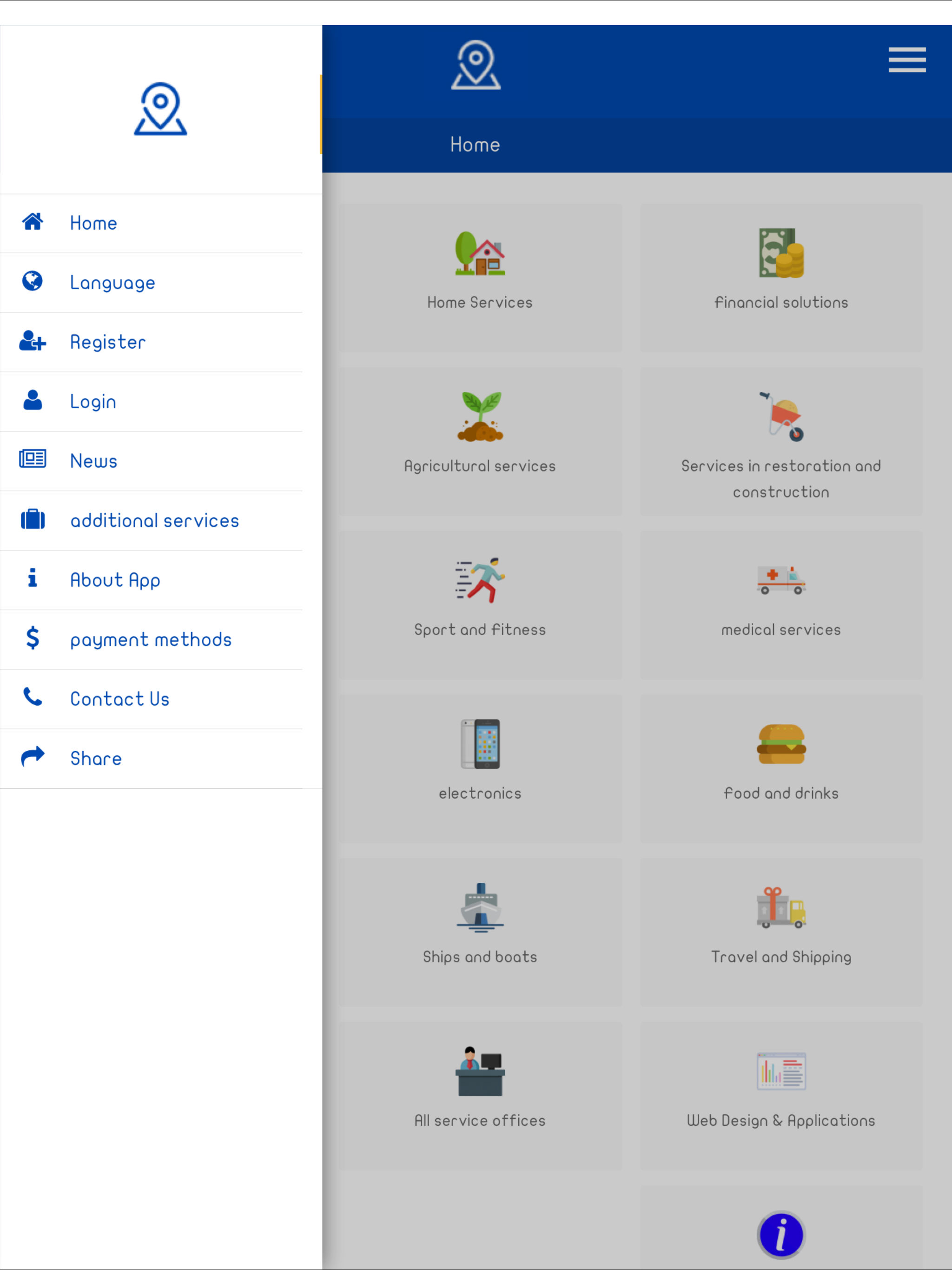Open additional services menu item
Viewport: 952px width, 1270px height.
click(x=154, y=521)
